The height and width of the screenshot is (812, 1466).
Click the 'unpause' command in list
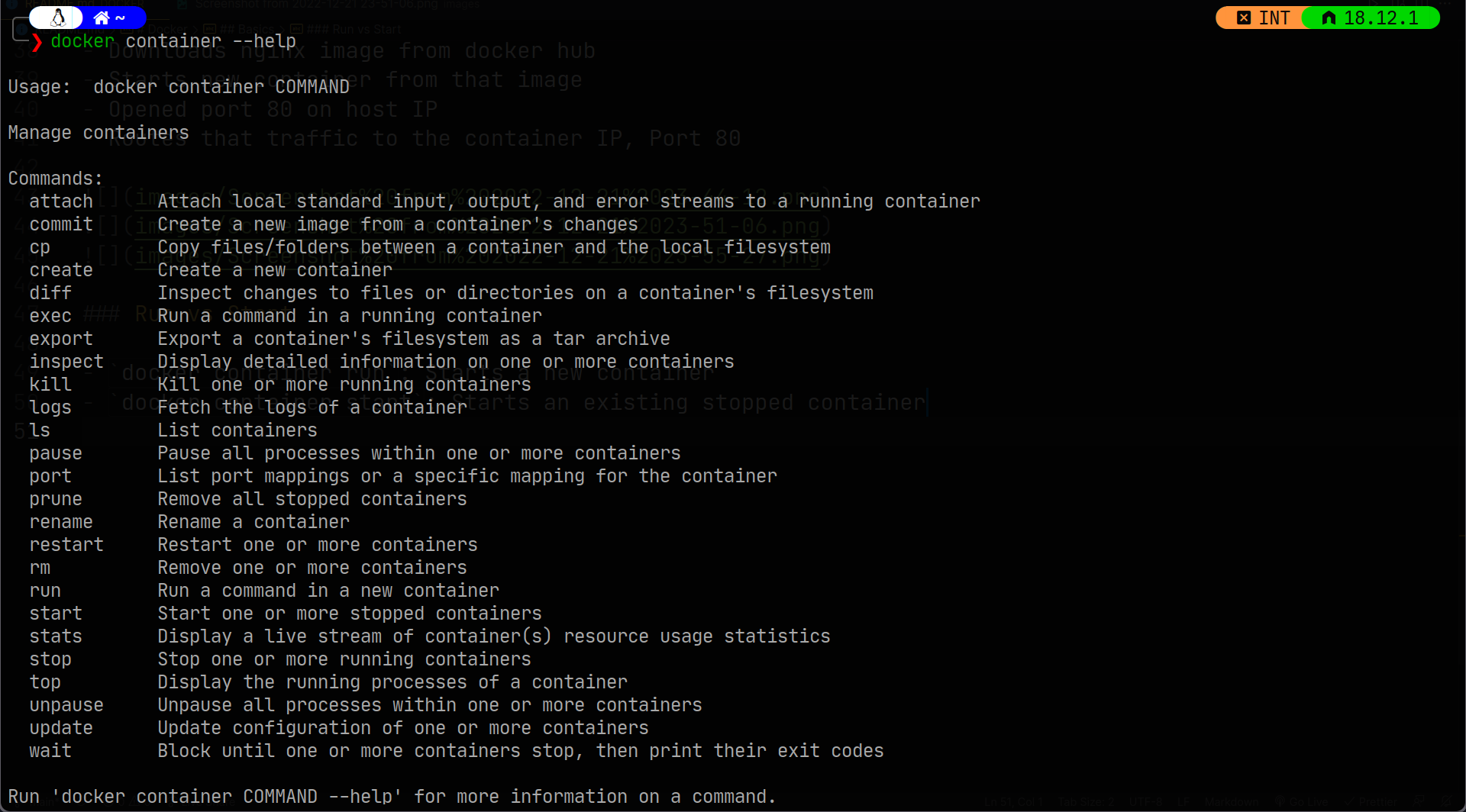(x=66, y=705)
